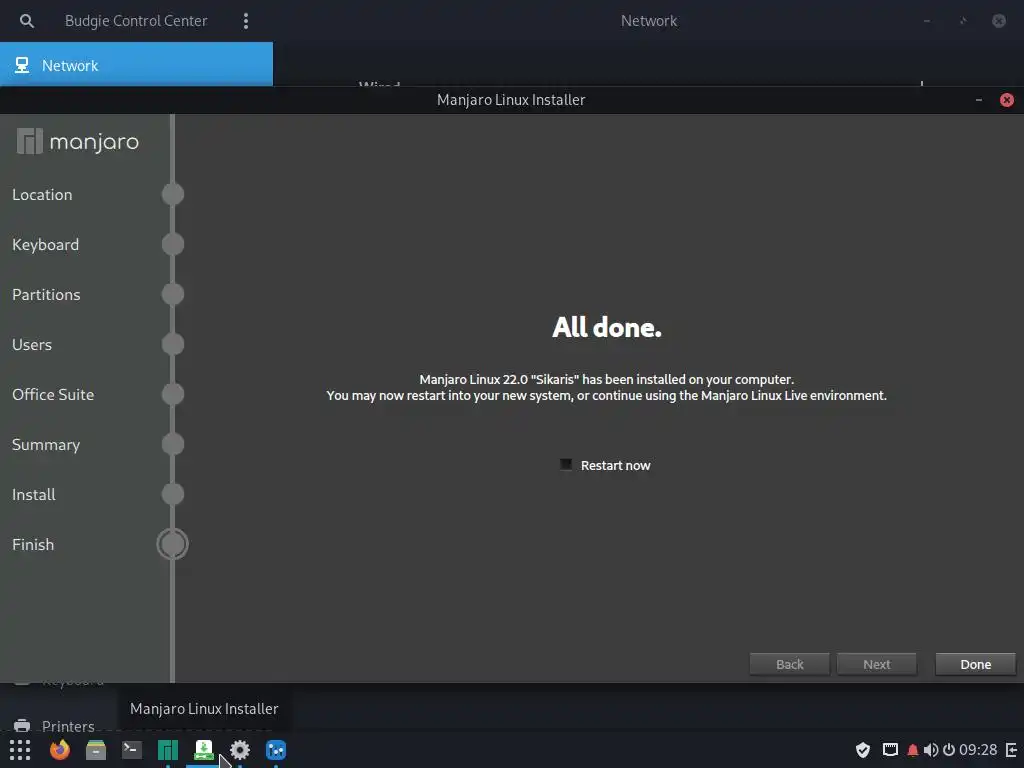Click the shield security tray icon
This screenshot has width=1024, height=768.
(863, 750)
